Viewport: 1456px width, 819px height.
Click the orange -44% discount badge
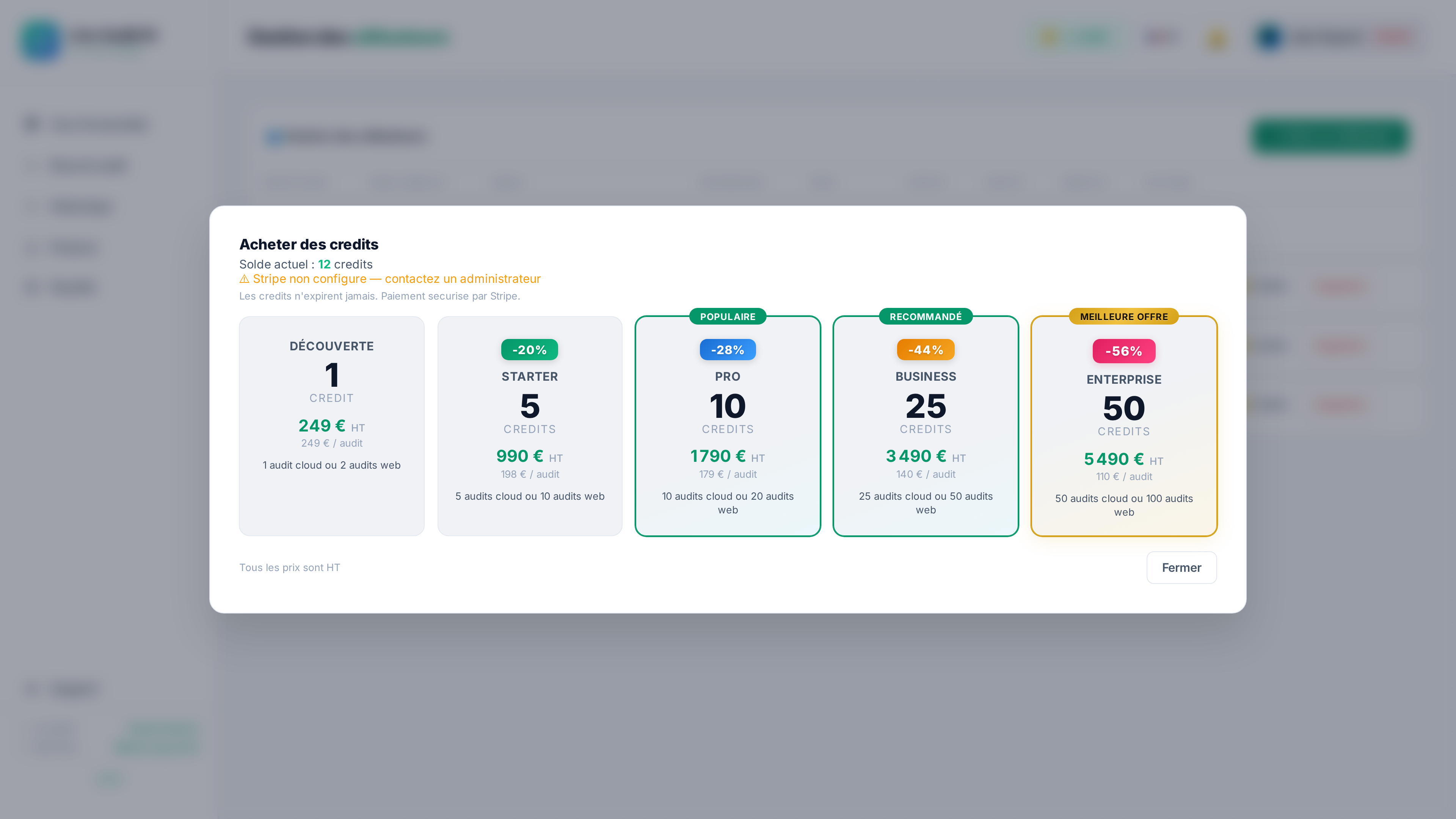[925, 350]
